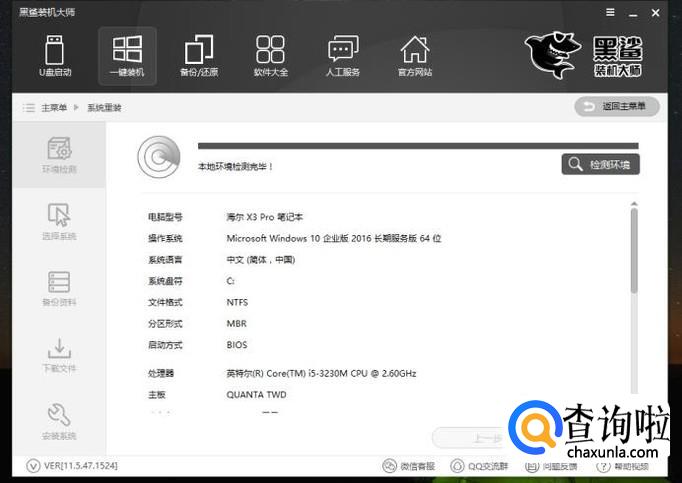Visit the 官方网站 home icon

click(415, 55)
